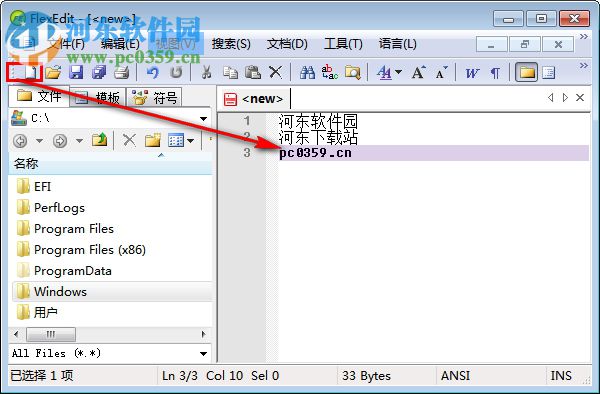Toggle paragraph marks display
This screenshot has width=600, height=394.
point(495,73)
